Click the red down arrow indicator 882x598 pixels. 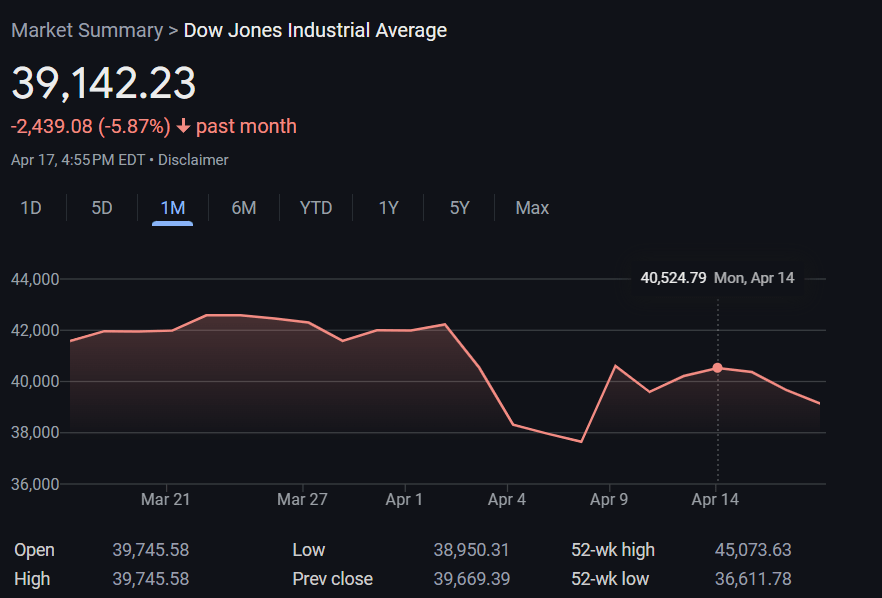(x=183, y=127)
